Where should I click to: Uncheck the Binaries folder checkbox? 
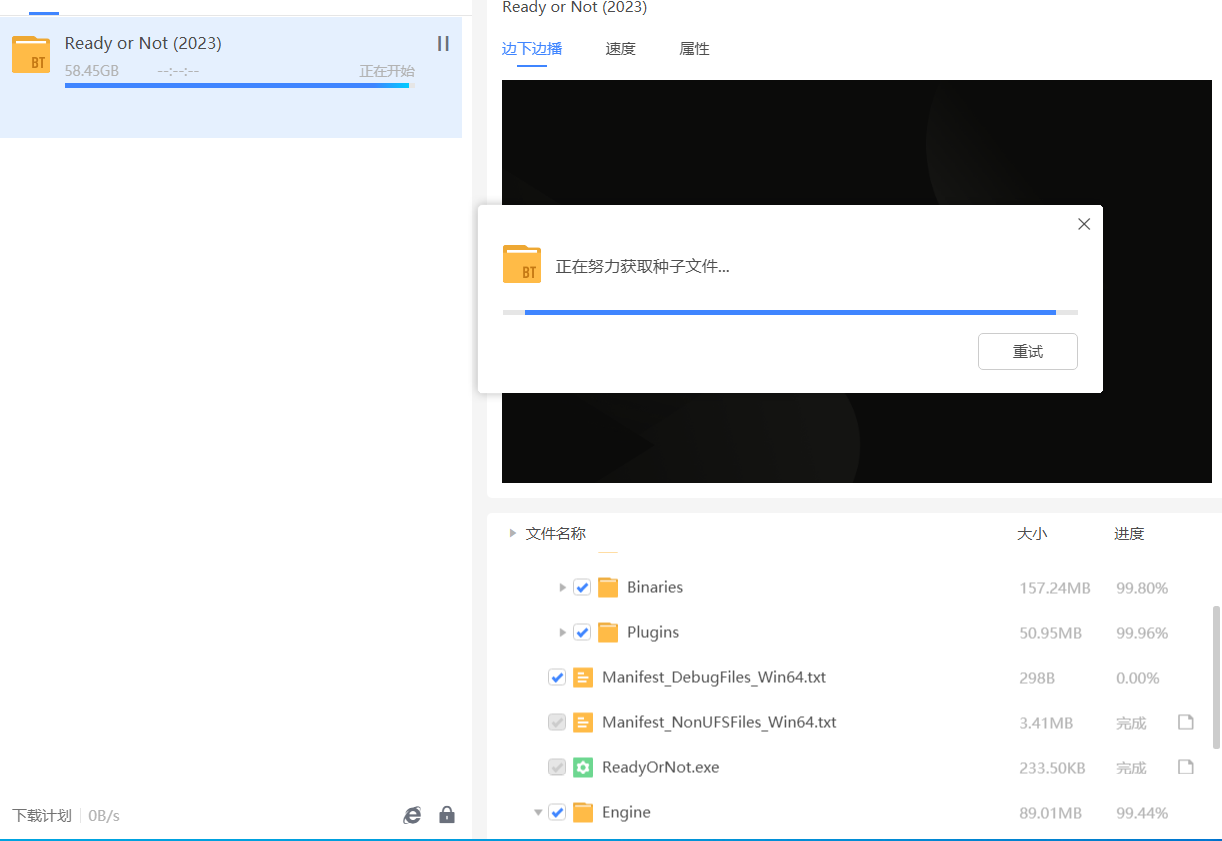[582, 587]
